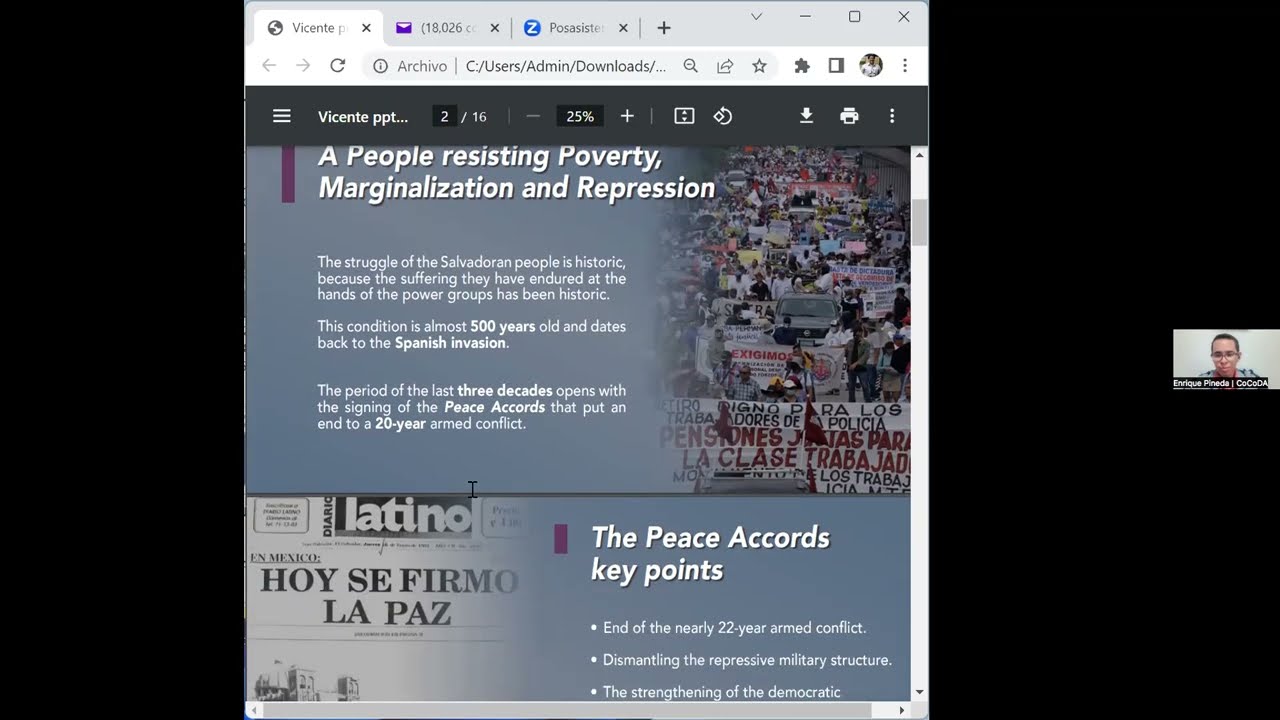Bookmark this tab with star icon

[x=759, y=66]
